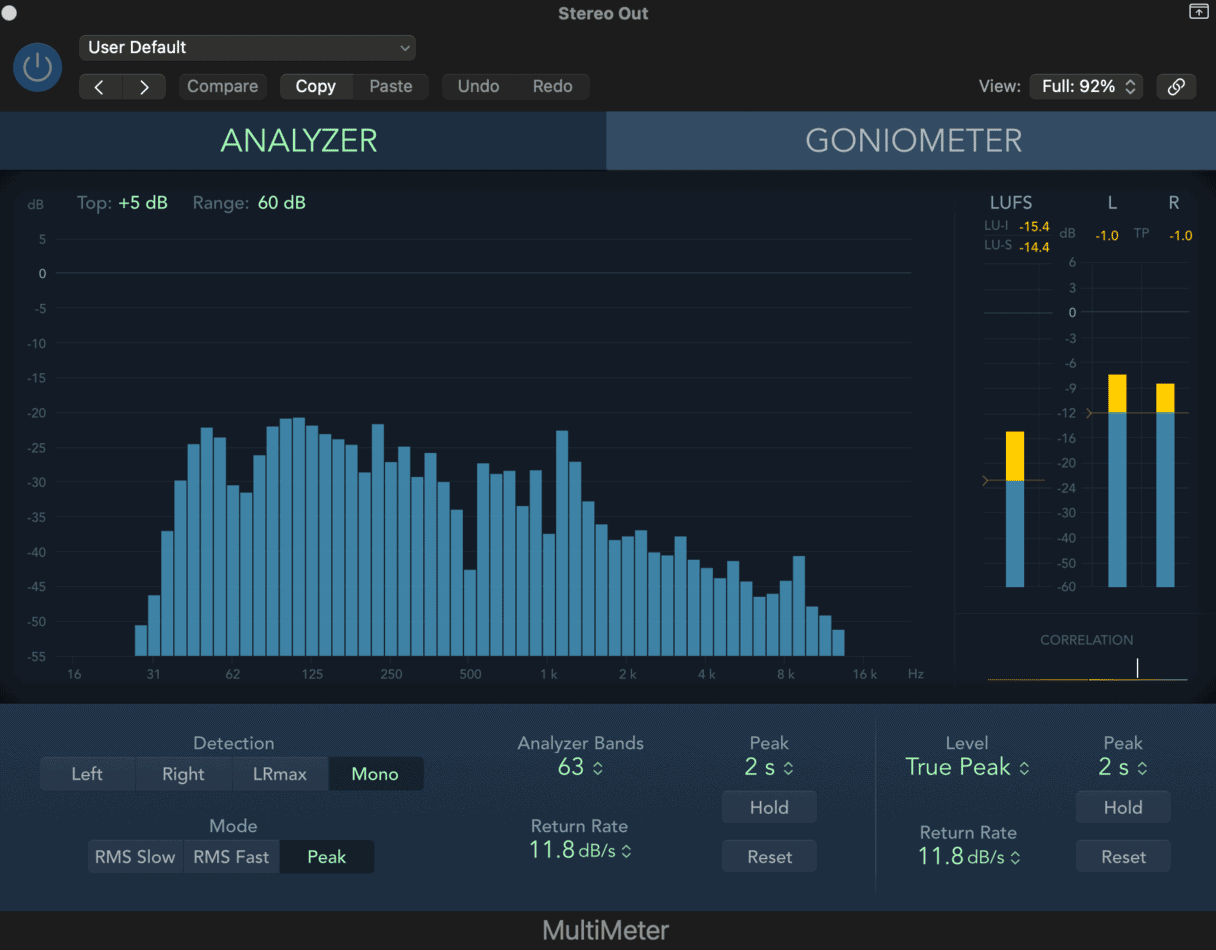Toggle the plug-in power button

point(37,67)
